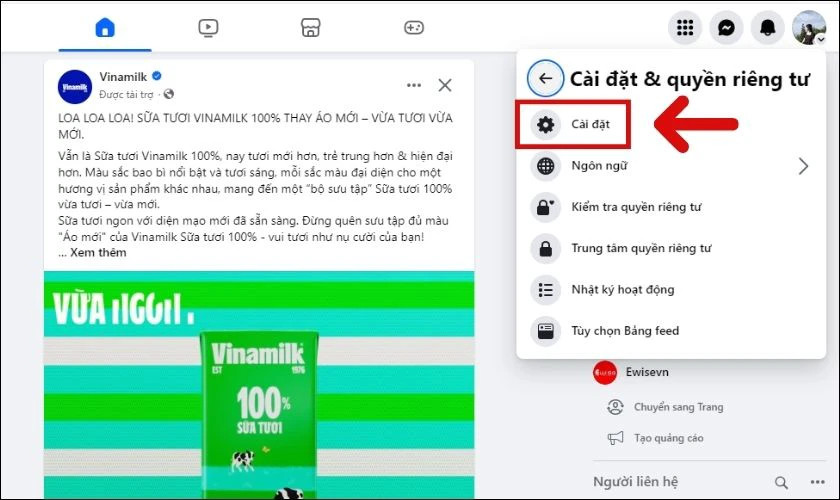Click the Vinamilk page name
840x500 pixels.
pos(123,77)
